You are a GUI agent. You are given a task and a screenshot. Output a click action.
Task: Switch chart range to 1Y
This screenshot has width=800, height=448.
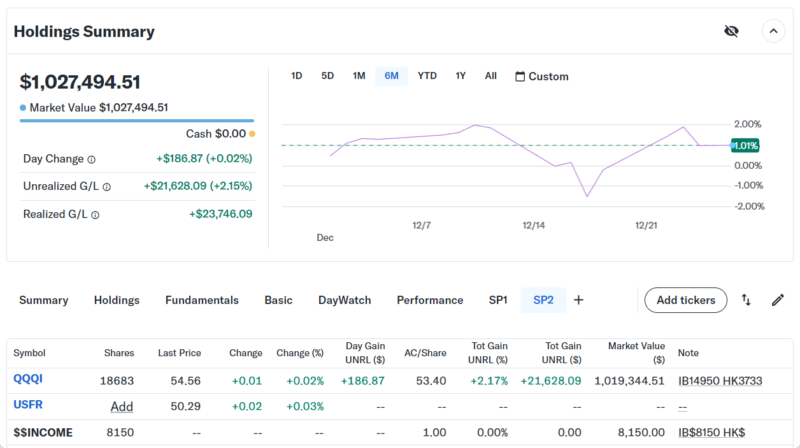460,76
